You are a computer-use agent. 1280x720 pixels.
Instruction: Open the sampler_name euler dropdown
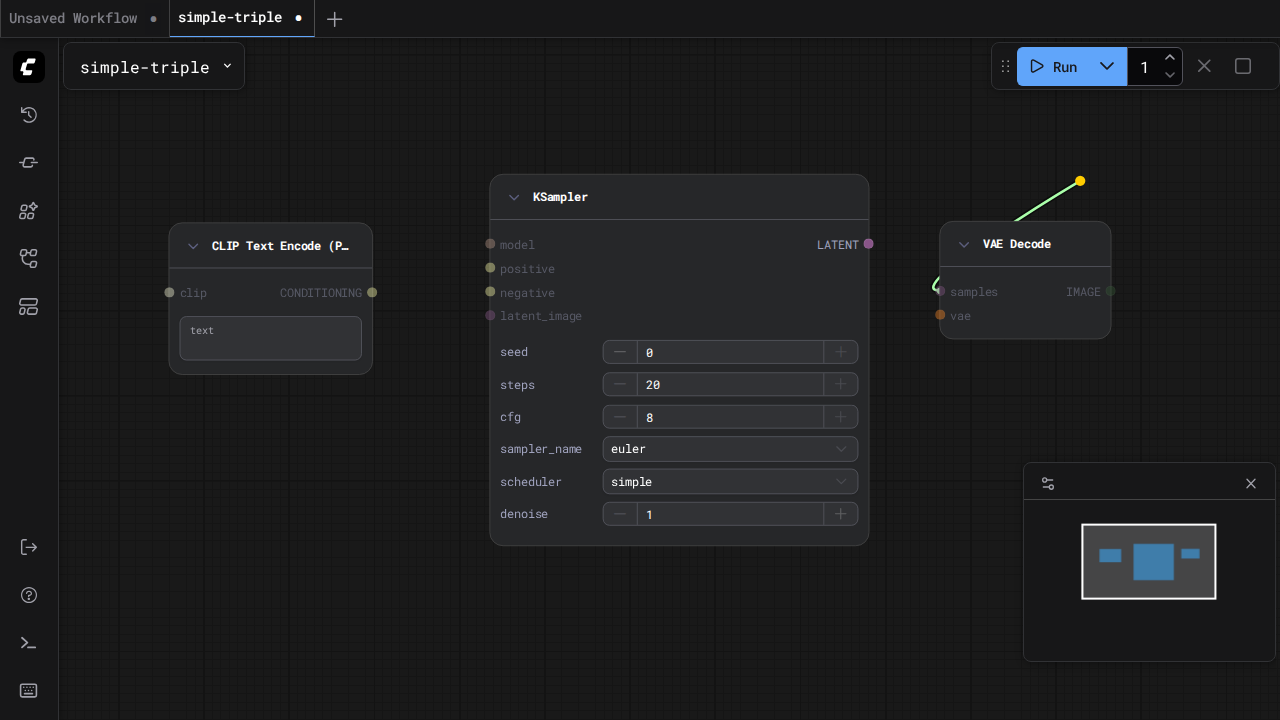click(x=730, y=449)
